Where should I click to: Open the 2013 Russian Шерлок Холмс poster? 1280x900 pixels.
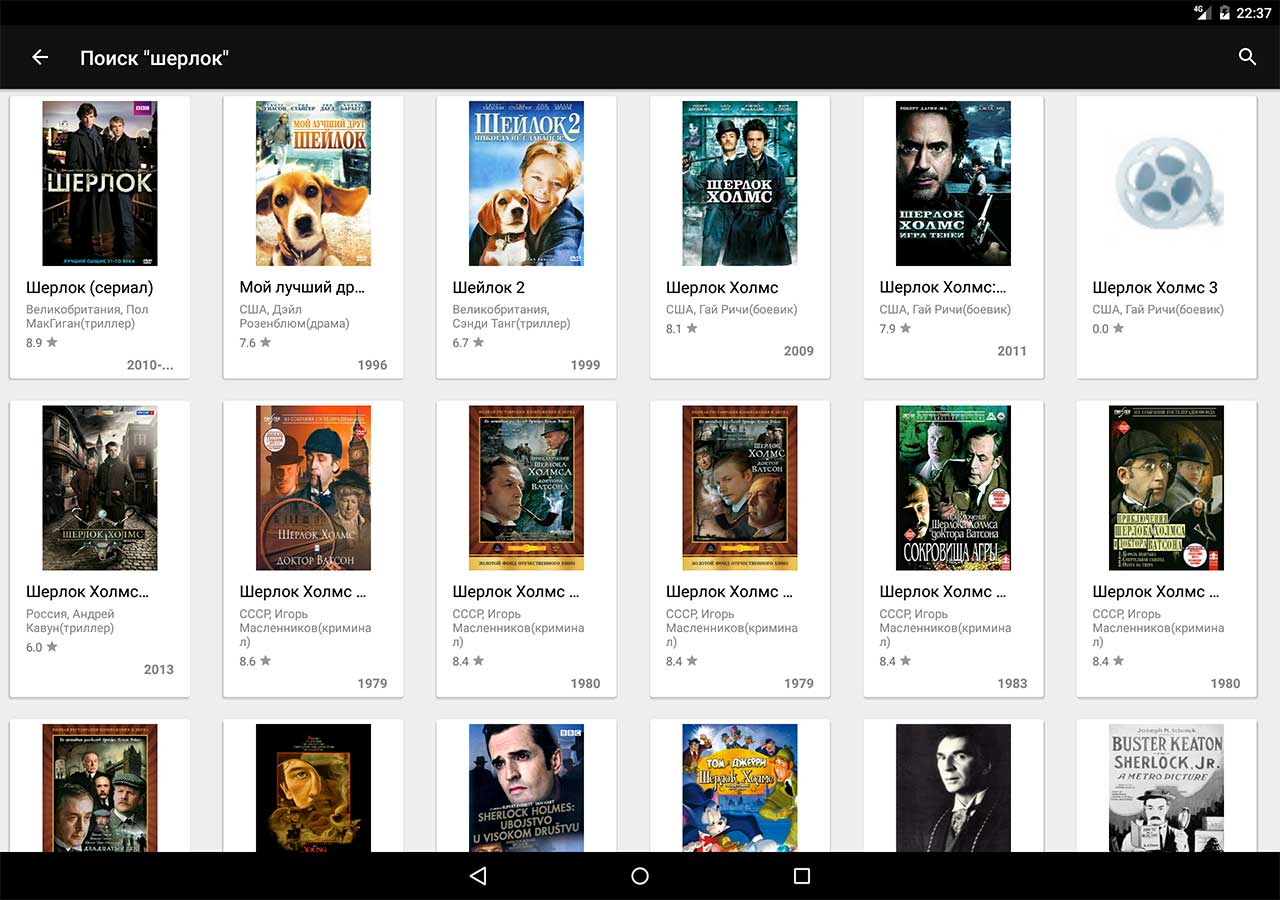(x=100, y=488)
